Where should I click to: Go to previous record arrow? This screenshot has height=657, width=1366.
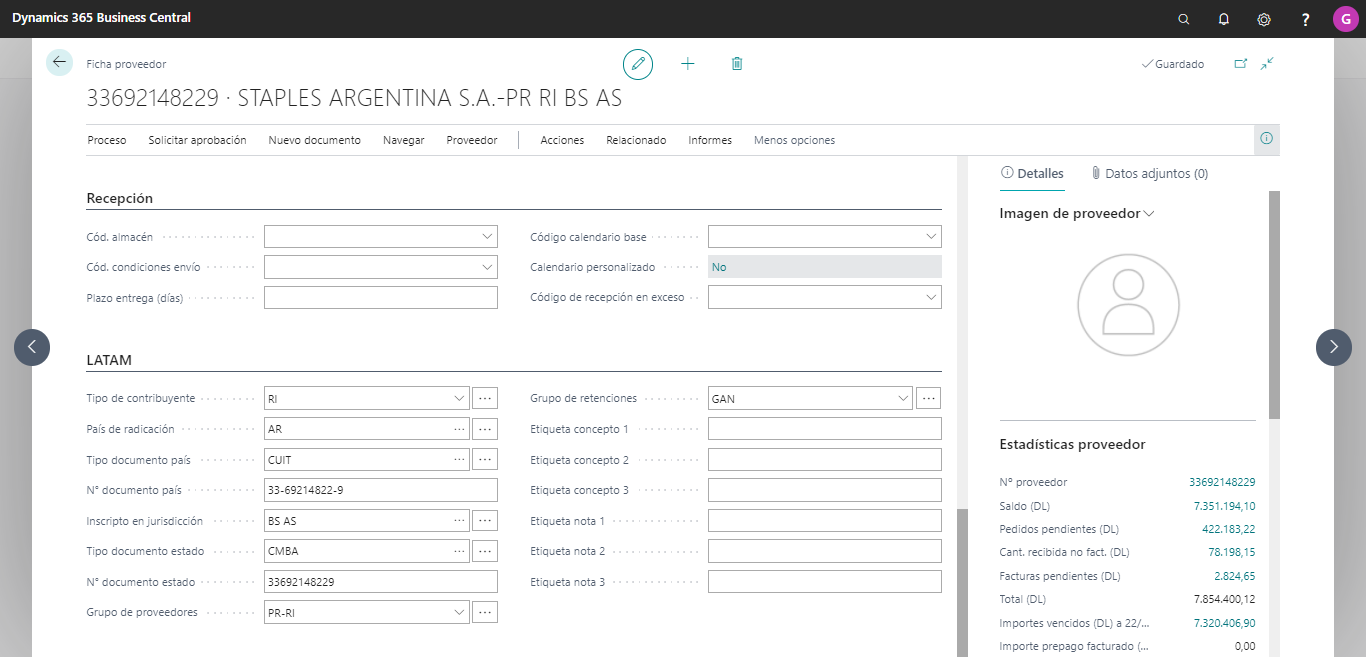click(32, 347)
